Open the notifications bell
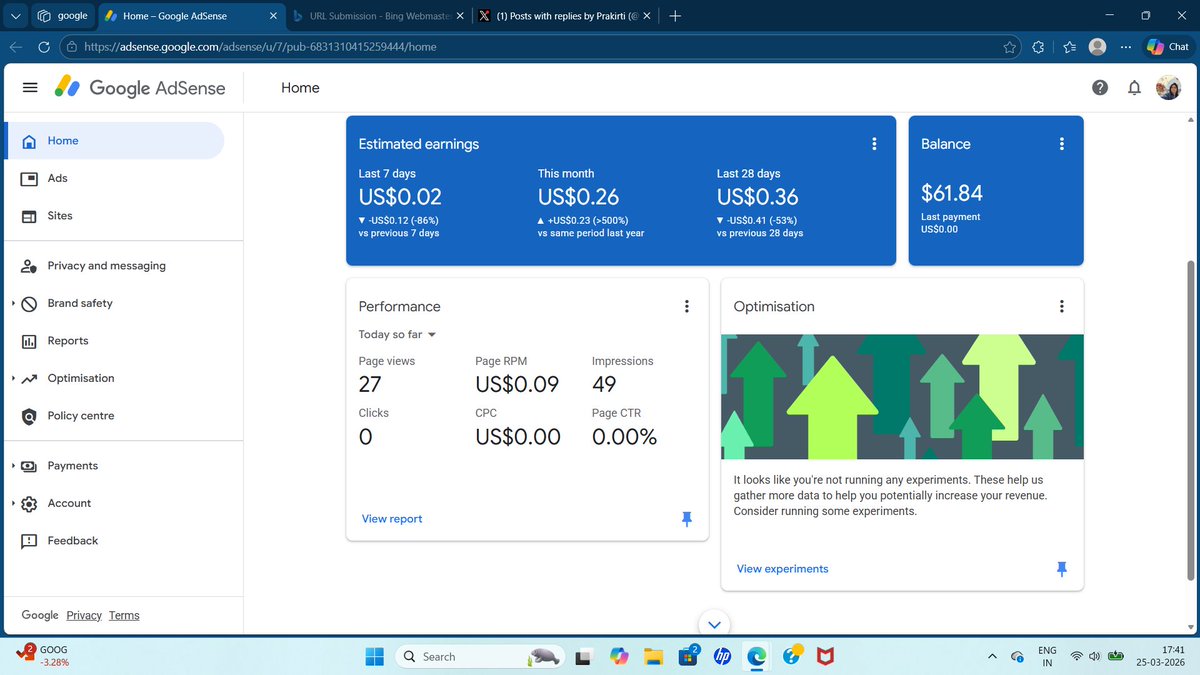The image size is (1200, 675). tap(1134, 88)
